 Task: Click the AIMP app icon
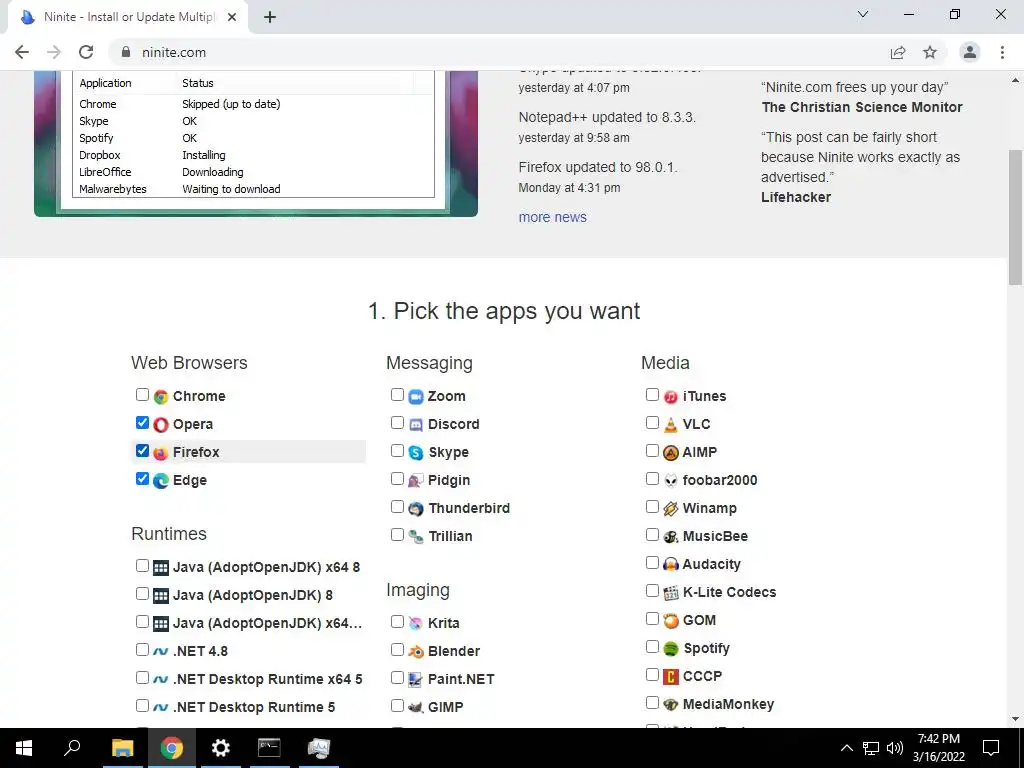click(x=671, y=453)
